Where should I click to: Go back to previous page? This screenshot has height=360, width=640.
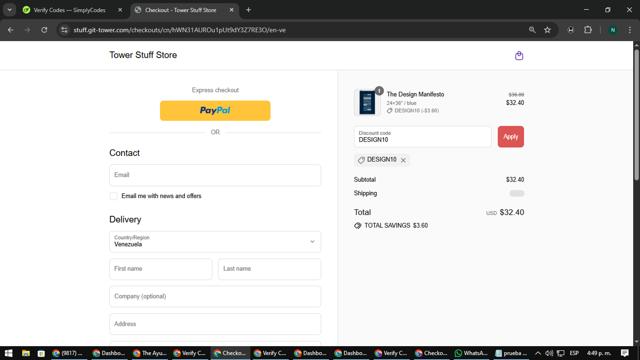[11, 30]
